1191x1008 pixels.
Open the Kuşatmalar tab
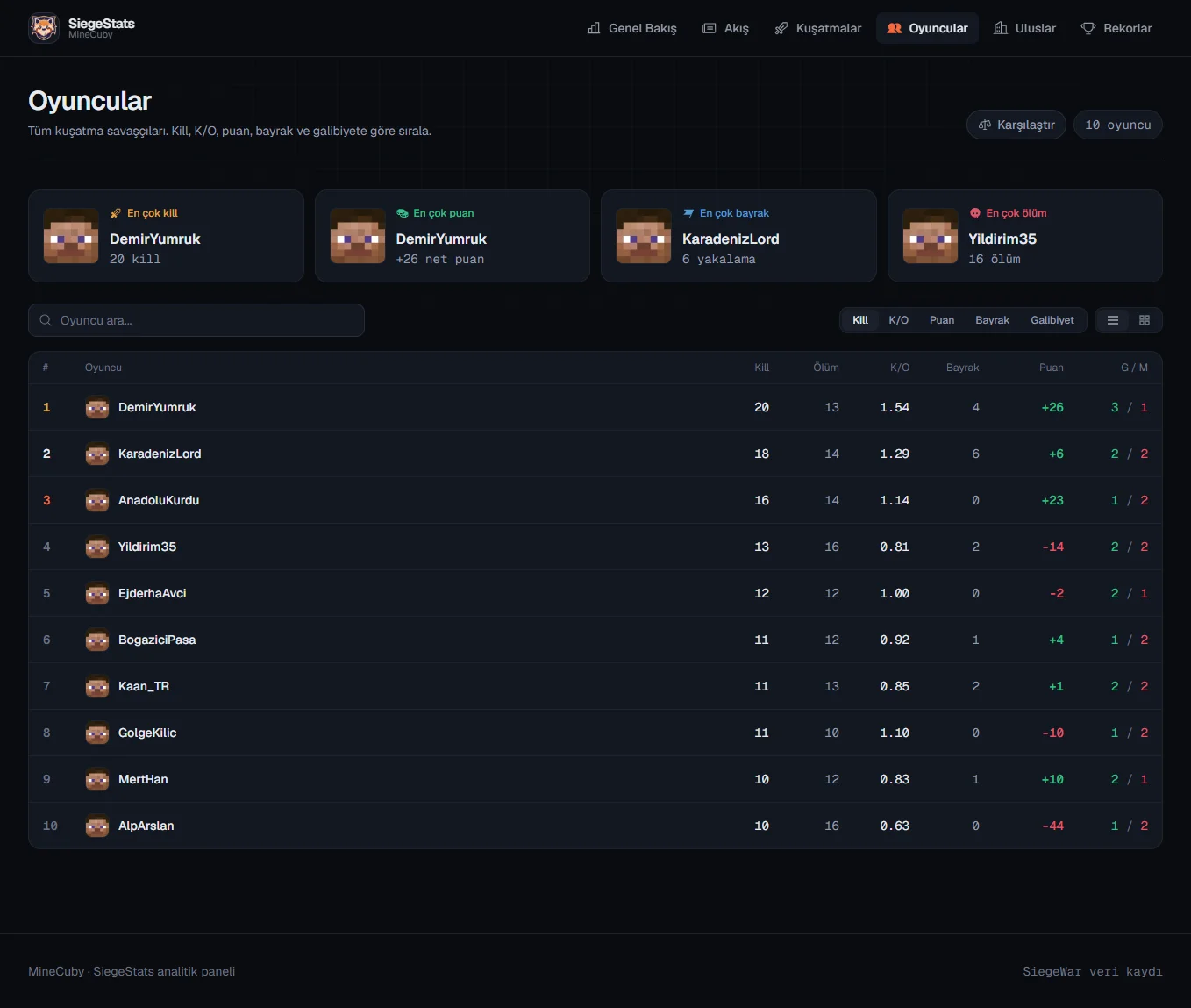pyautogui.click(x=818, y=28)
